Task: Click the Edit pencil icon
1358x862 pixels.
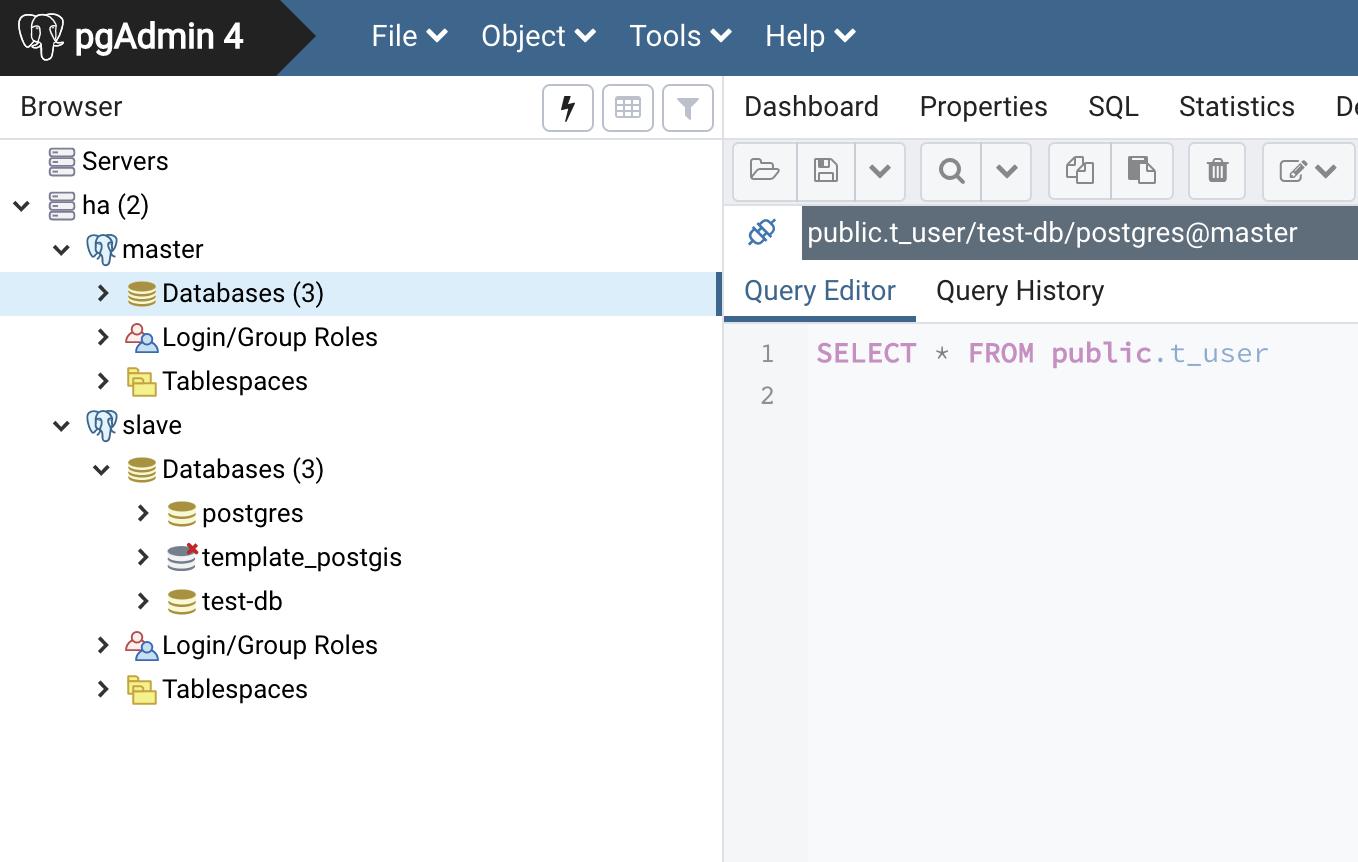Action: tap(1292, 171)
